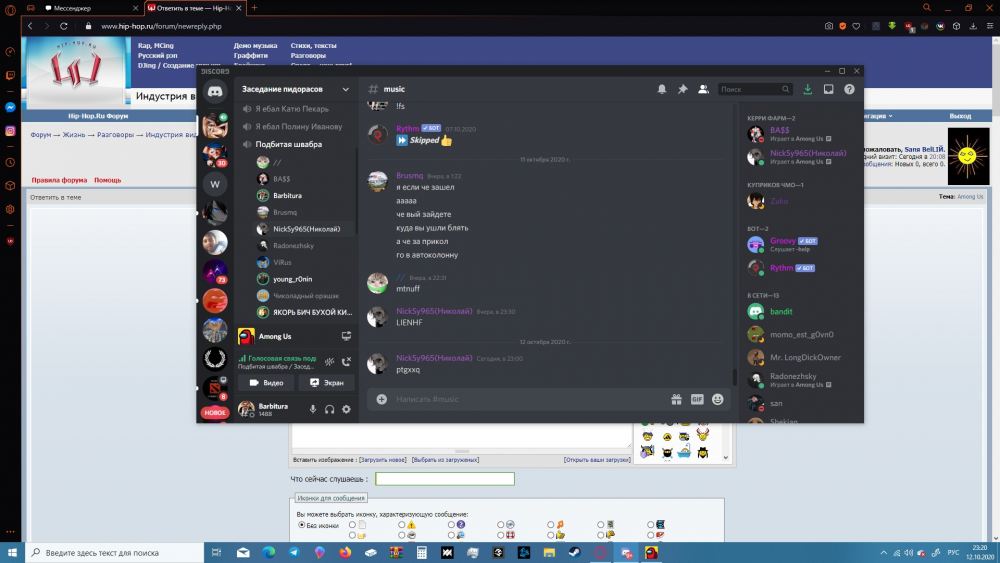Click the browser back arrow
The image size is (1000, 563).
(x=30, y=26)
